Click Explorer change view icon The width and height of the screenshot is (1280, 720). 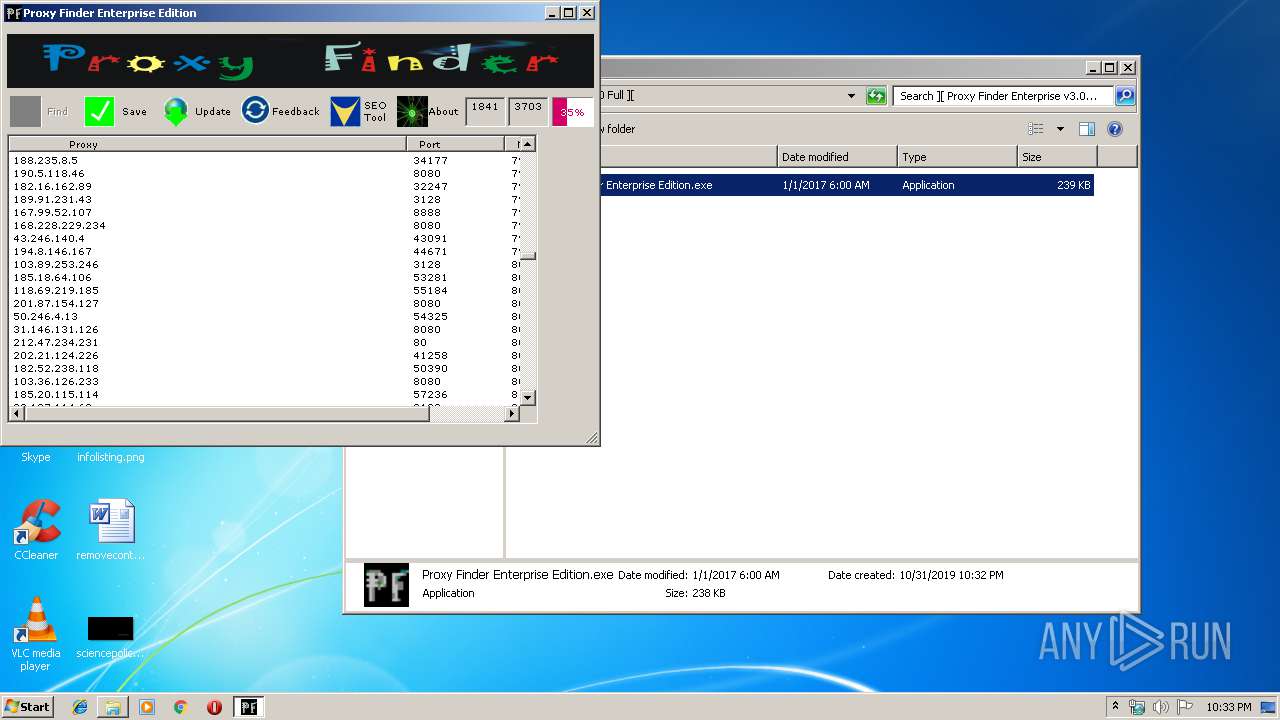[x=1036, y=129]
